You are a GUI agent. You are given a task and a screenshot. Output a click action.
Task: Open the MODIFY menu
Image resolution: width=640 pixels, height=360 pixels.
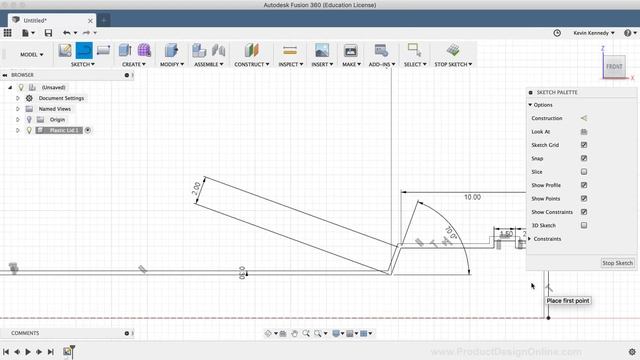click(x=172, y=64)
